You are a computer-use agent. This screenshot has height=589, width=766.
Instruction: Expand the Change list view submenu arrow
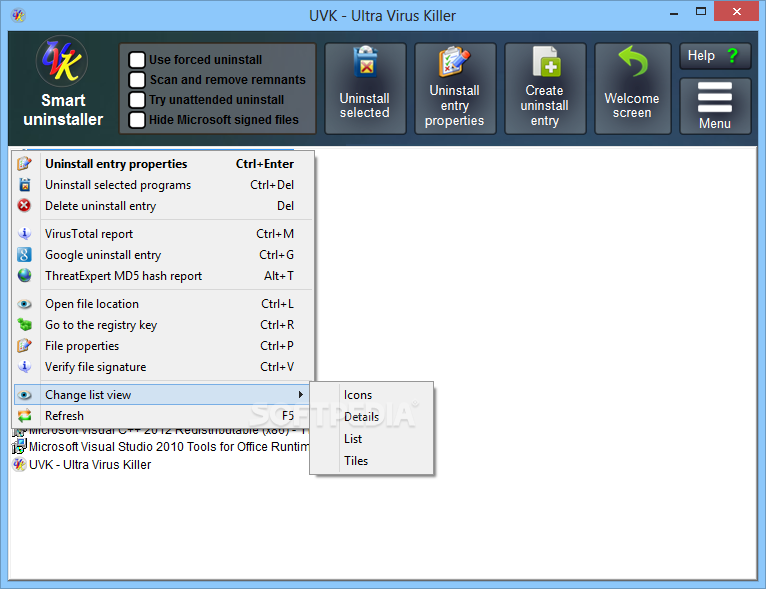point(300,395)
